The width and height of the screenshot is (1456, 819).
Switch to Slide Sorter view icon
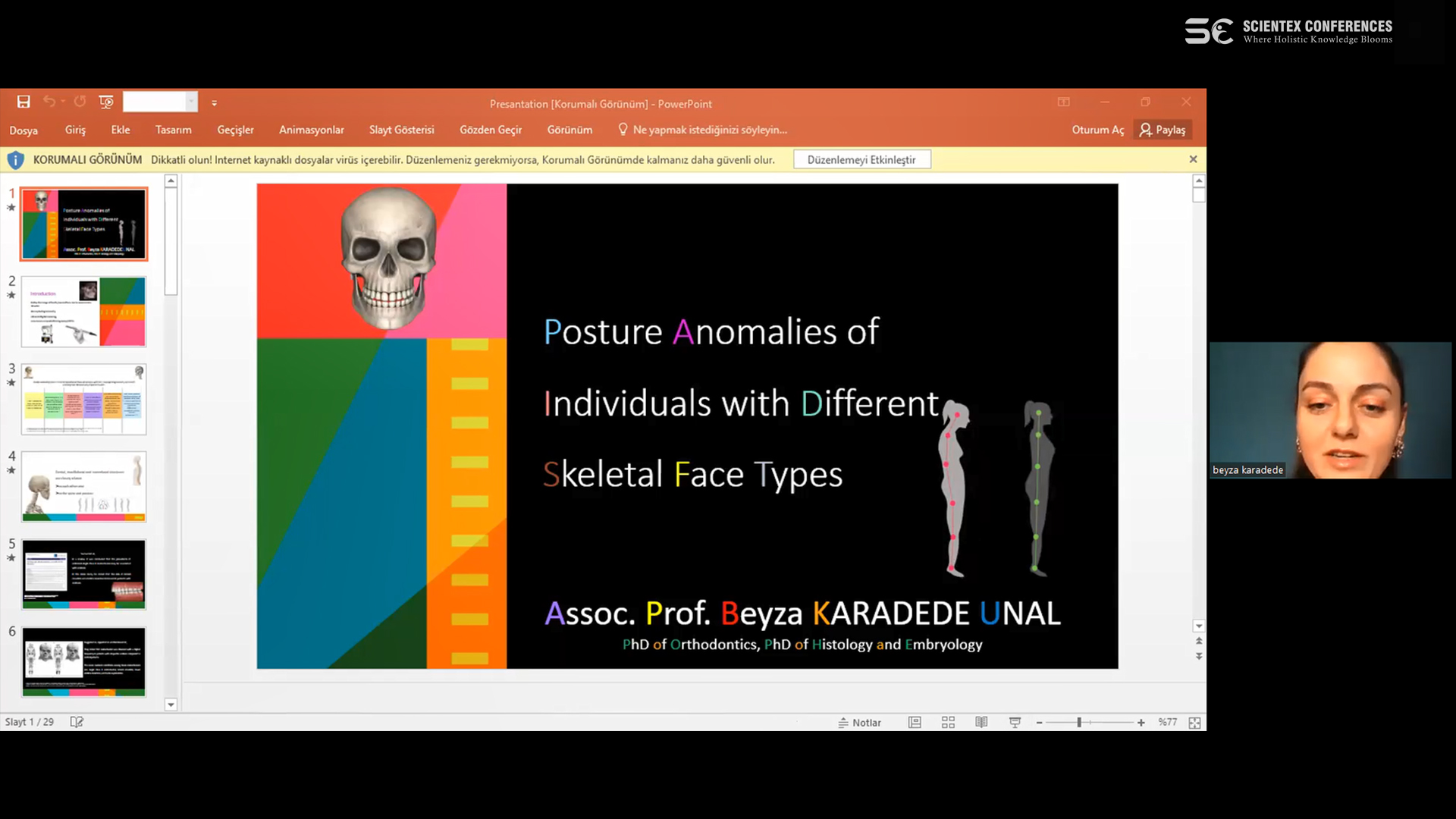(x=948, y=723)
